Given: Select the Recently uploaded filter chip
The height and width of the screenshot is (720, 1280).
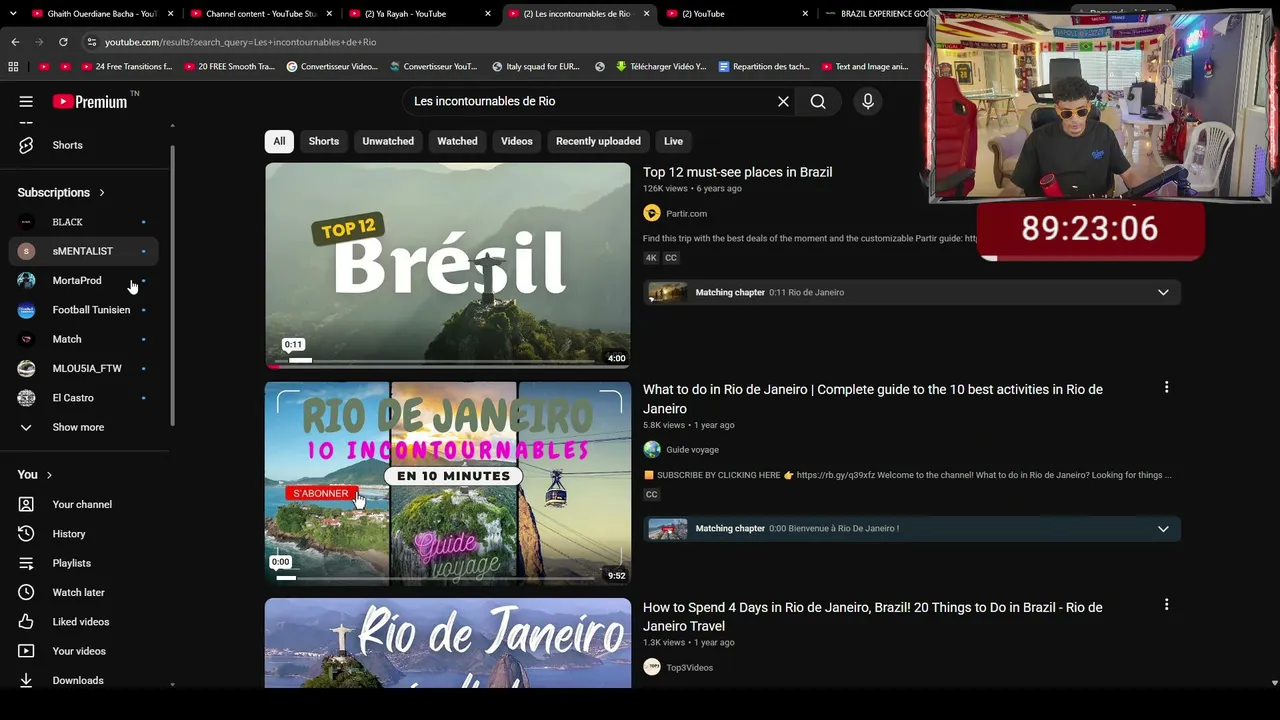Looking at the screenshot, I should [598, 141].
